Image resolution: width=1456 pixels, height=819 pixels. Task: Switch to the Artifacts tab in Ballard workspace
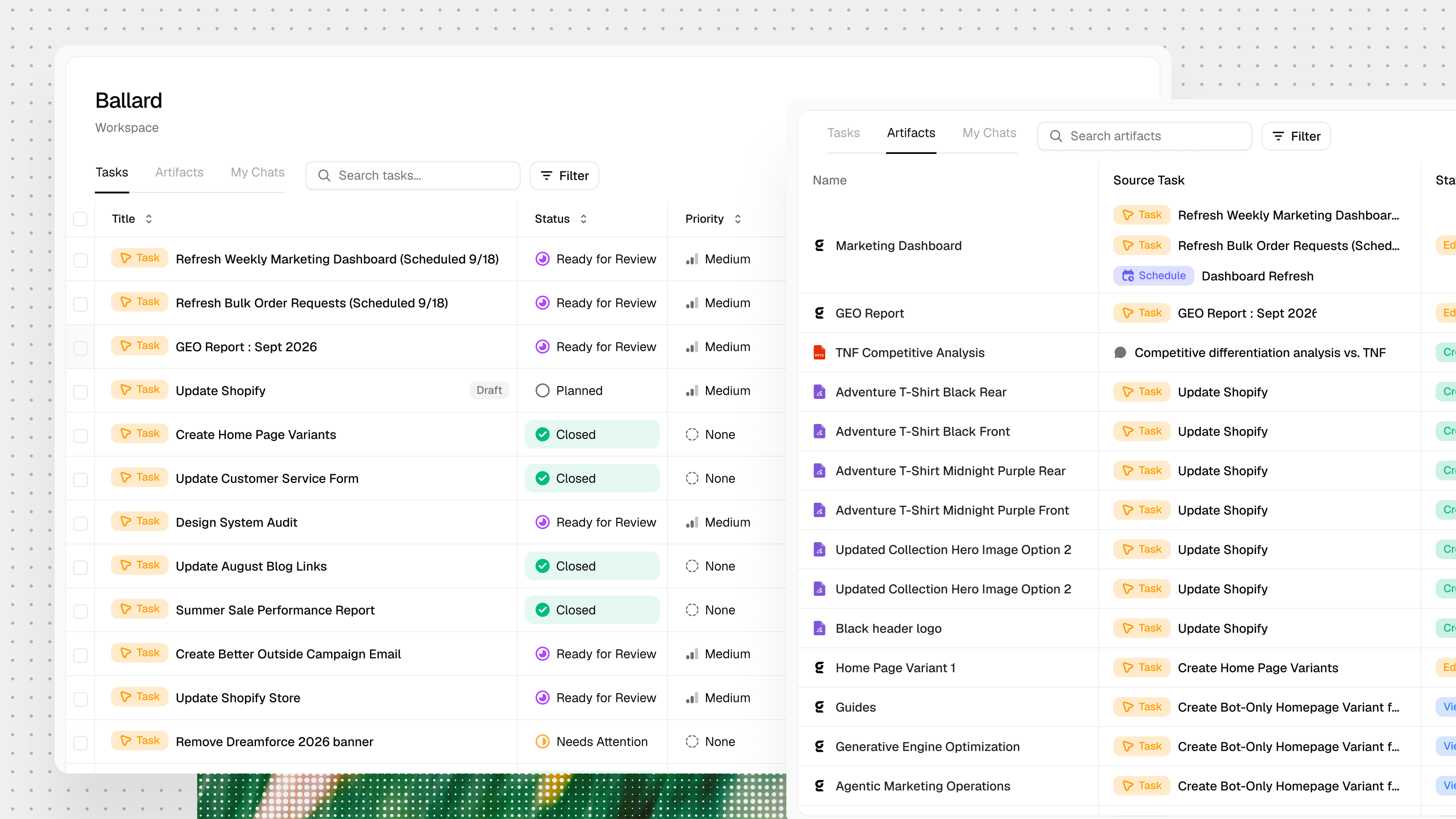coord(179,173)
